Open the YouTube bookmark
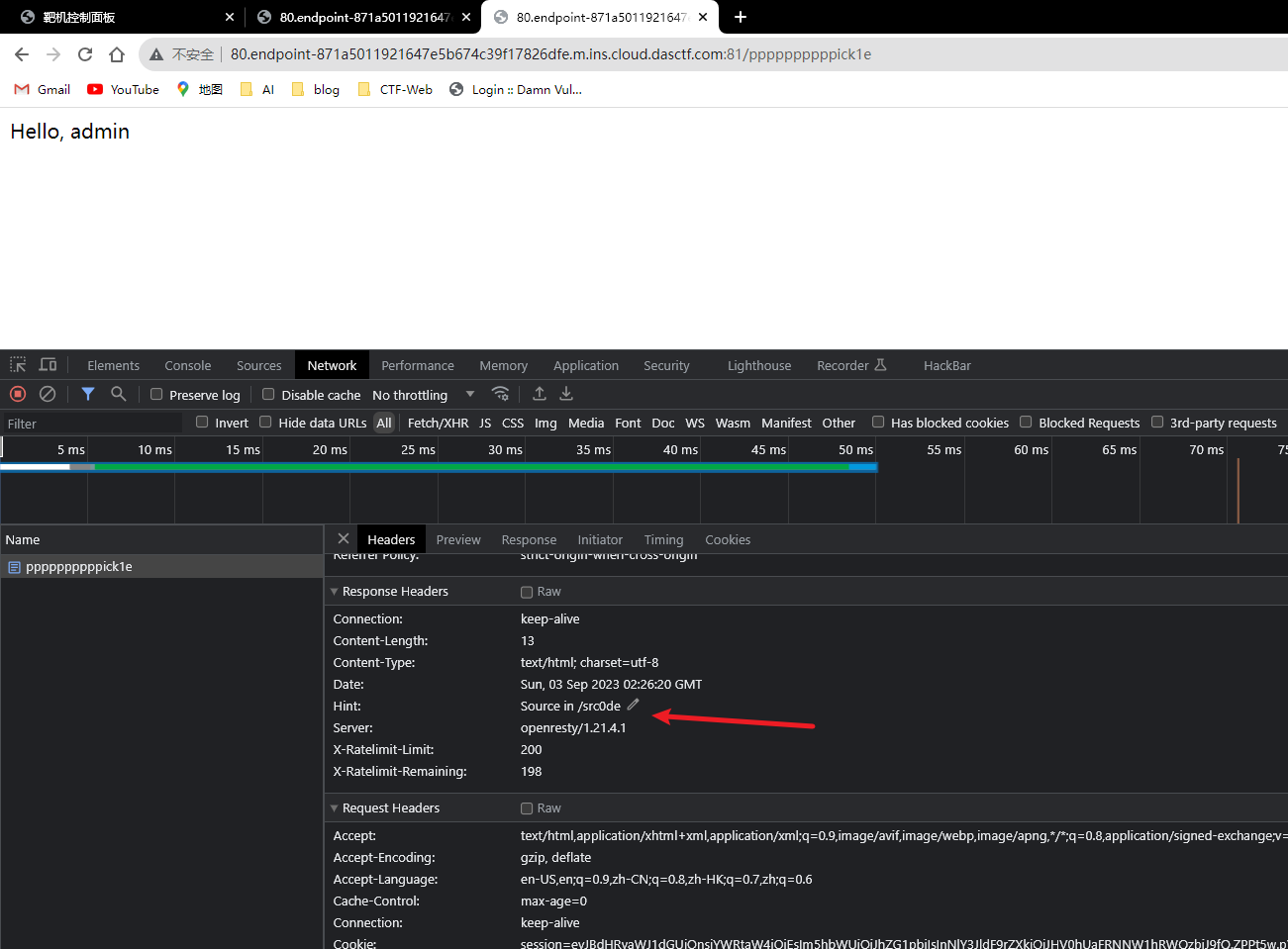 pos(124,89)
